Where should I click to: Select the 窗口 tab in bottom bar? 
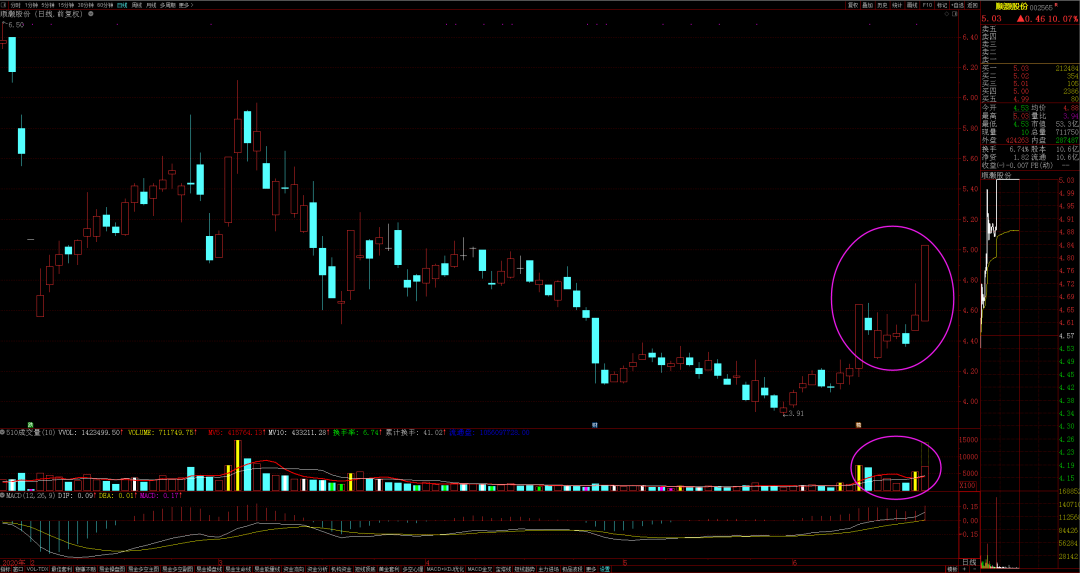pos(18,570)
